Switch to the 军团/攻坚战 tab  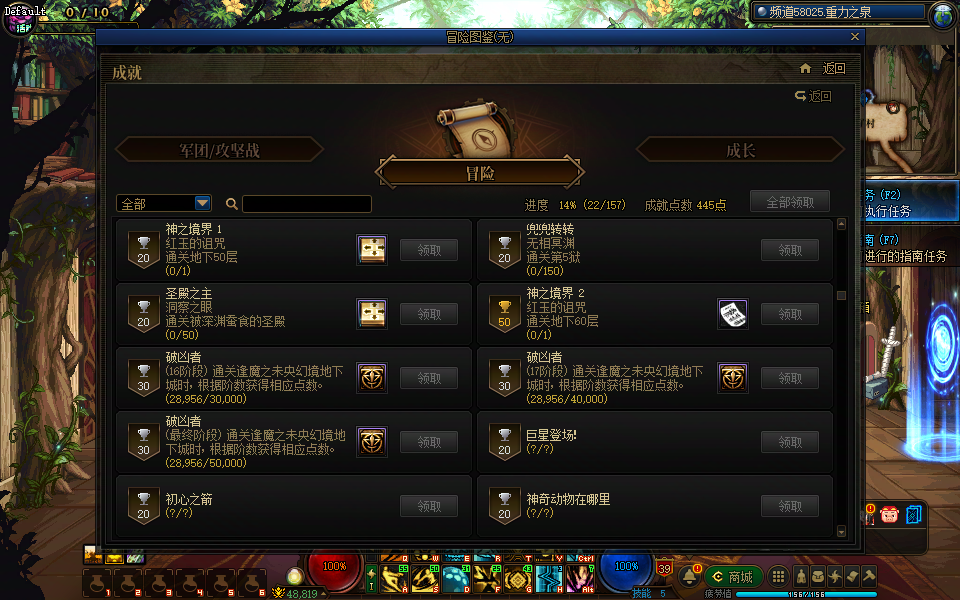pyautogui.click(x=219, y=150)
